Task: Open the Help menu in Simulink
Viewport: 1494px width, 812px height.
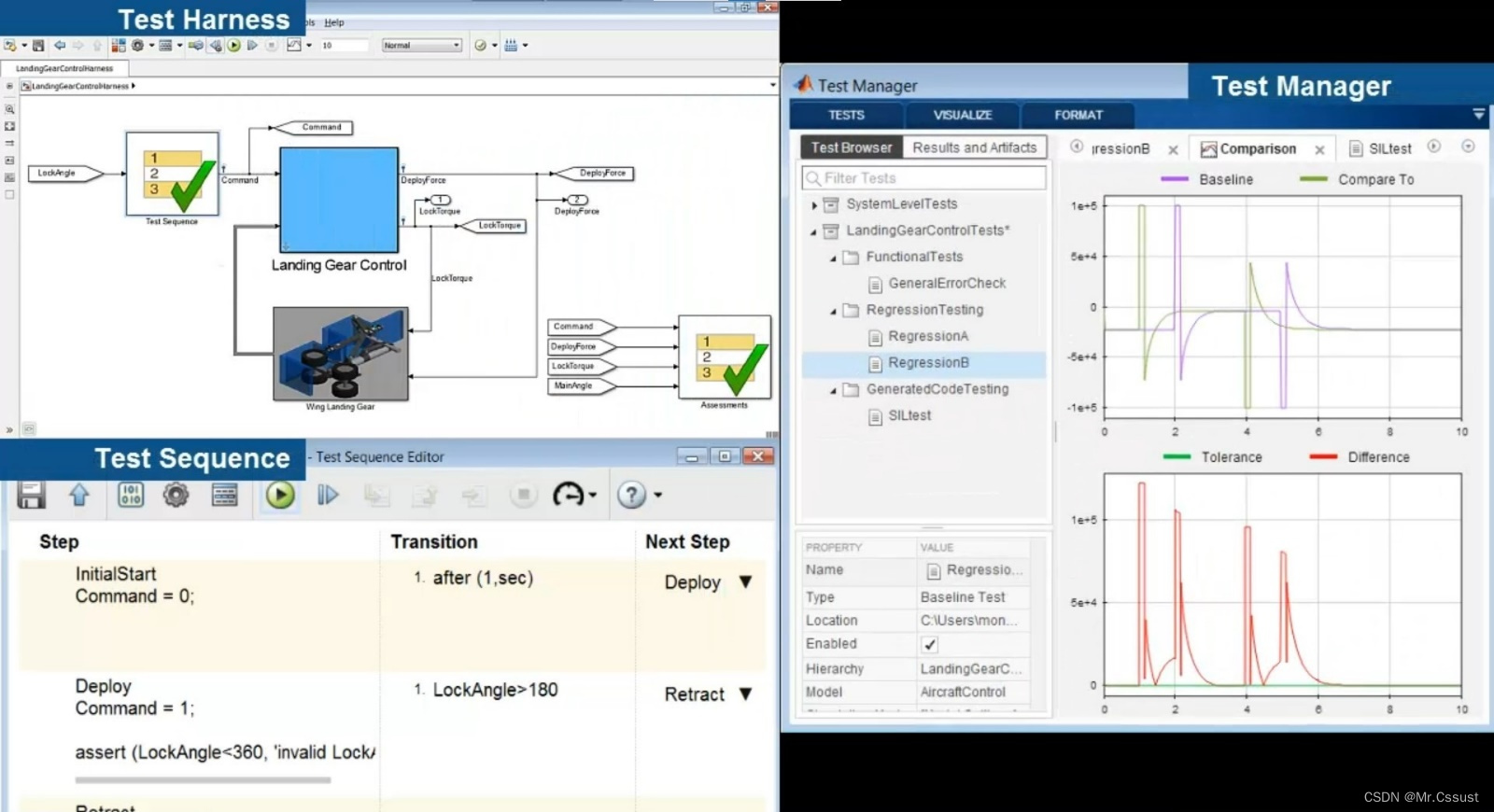Action: tap(334, 22)
